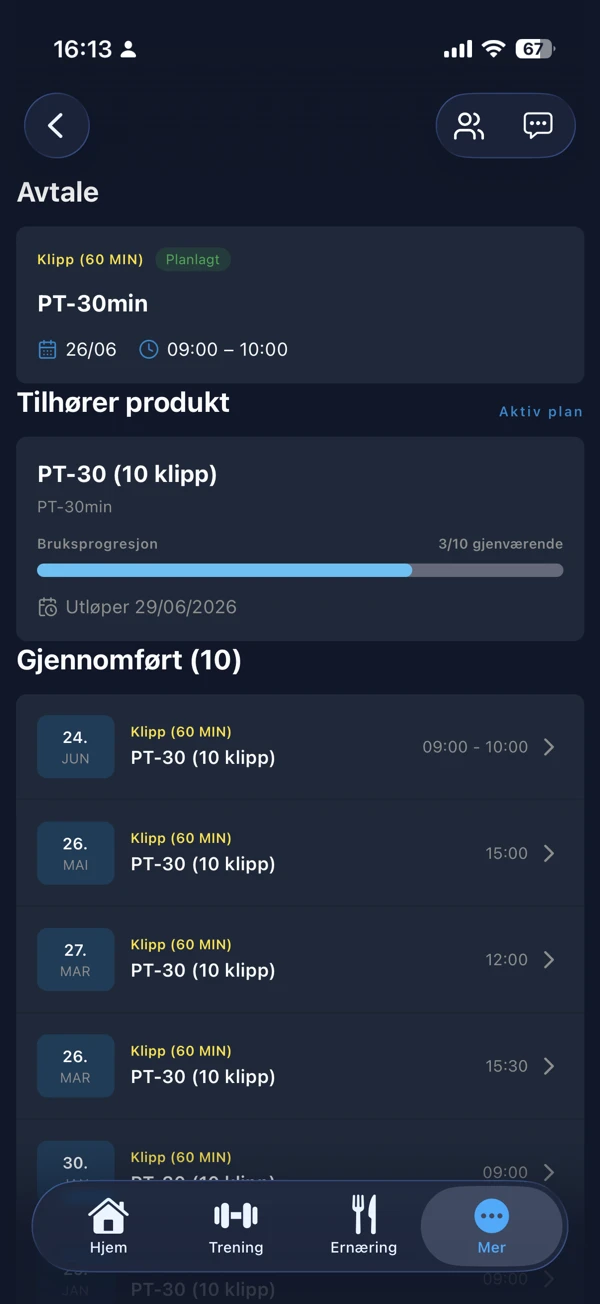Tap the clock icon beside 09:00 – 10:00
Screen dimensions: 600x1304
coord(148,349)
